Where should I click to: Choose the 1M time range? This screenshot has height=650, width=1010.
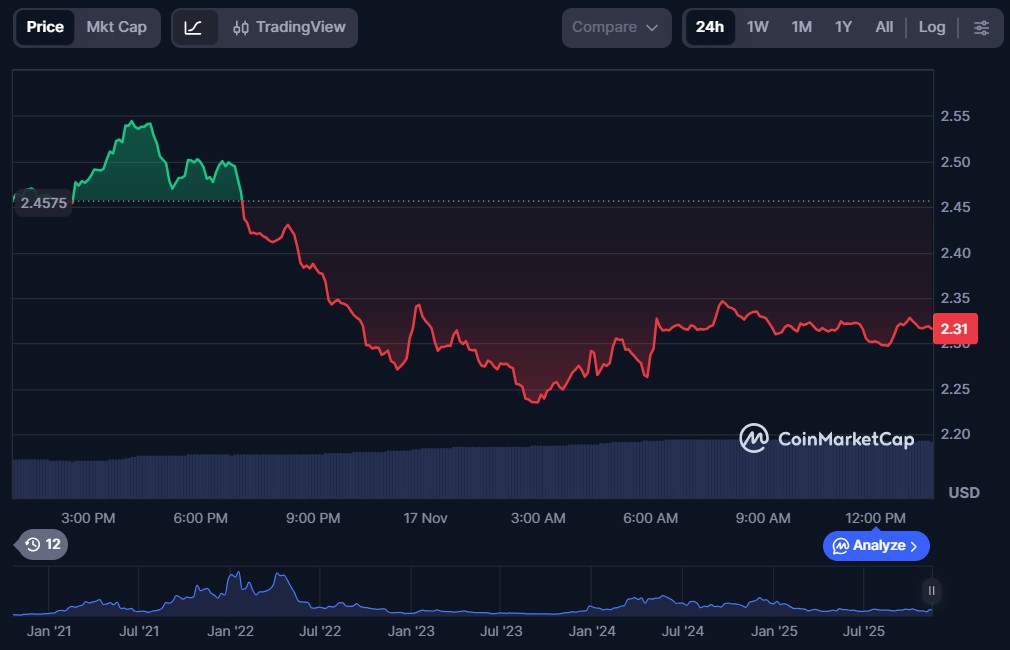click(x=801, y=27)
